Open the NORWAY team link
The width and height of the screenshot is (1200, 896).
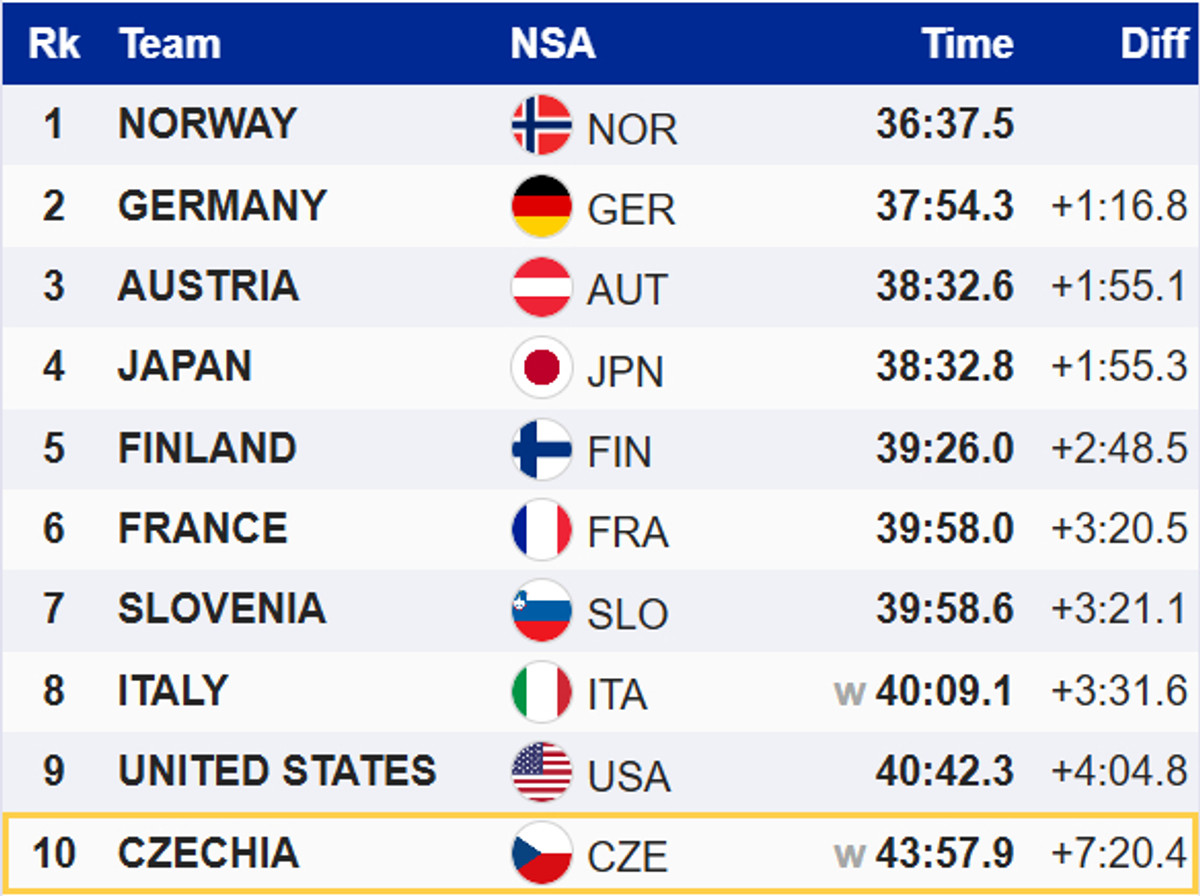pos(207,123)
